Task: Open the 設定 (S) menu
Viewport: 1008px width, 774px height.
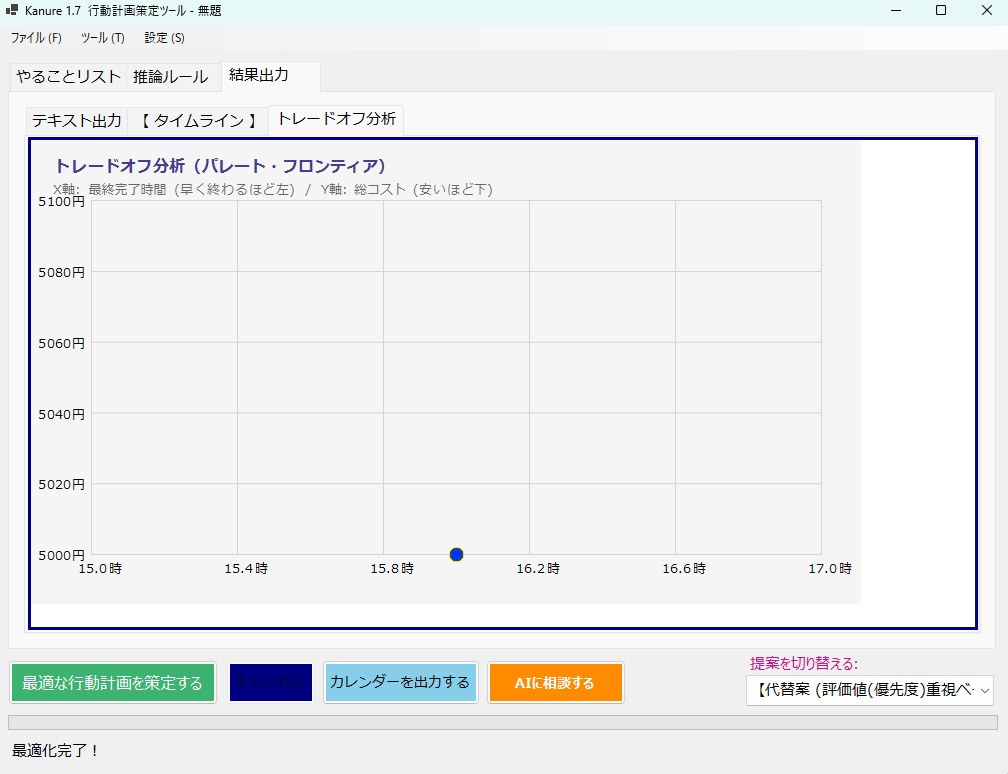Action: (x=165, y=38)
